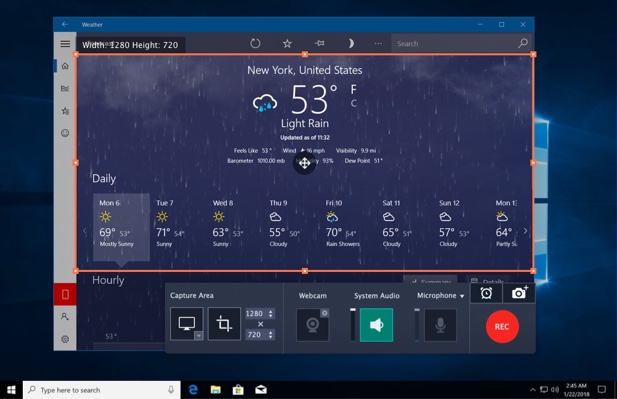Select full screen capture monitor icon
The image size is (617, 399).
pos(187,323)
